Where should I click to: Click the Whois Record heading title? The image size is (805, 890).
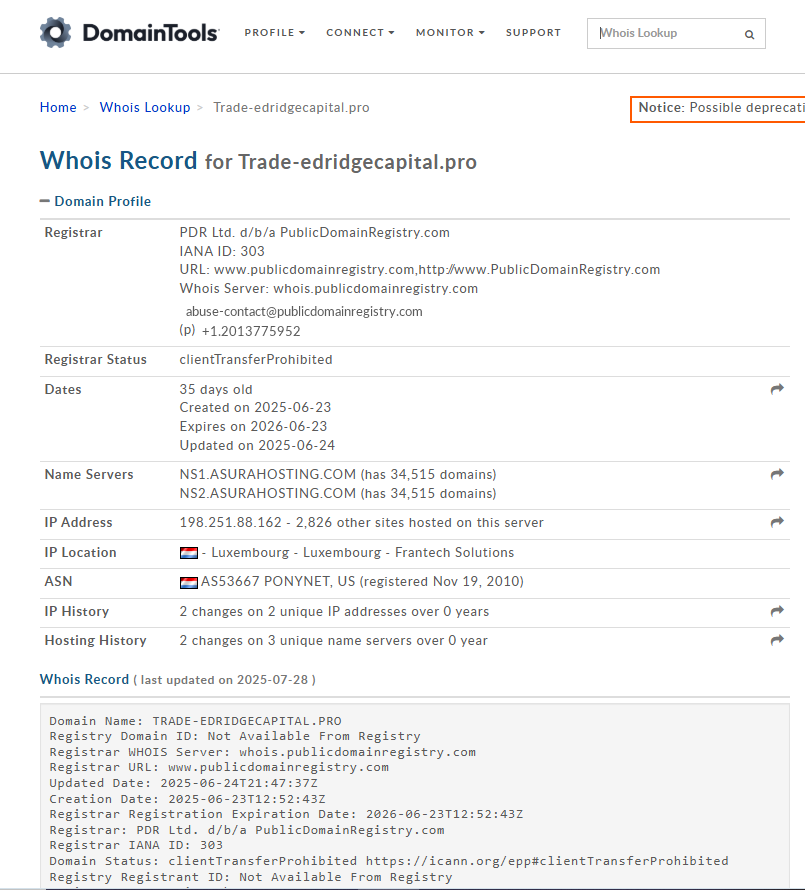tap(258, 161)
